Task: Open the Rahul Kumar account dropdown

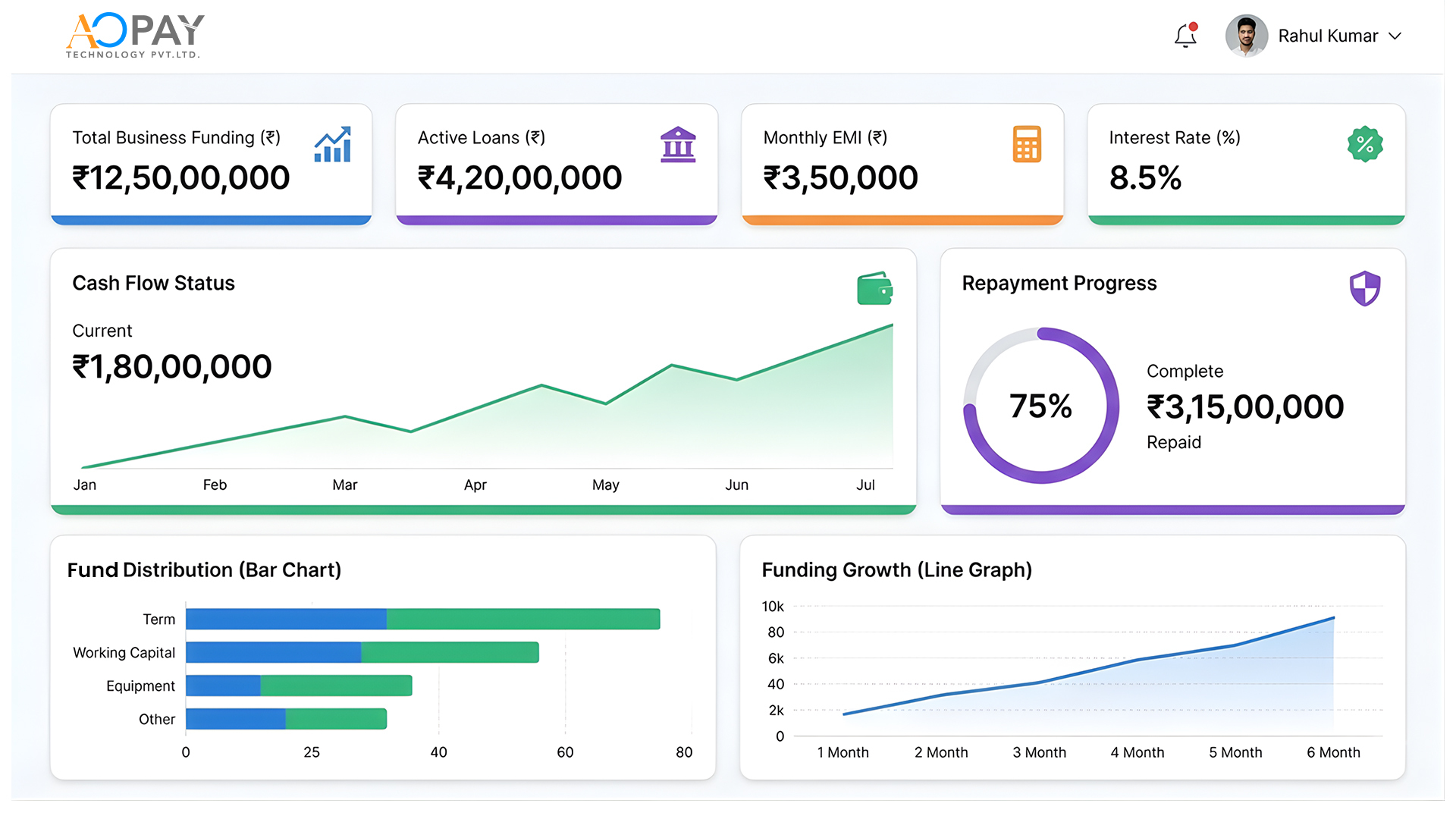Action: [1327, 36]
